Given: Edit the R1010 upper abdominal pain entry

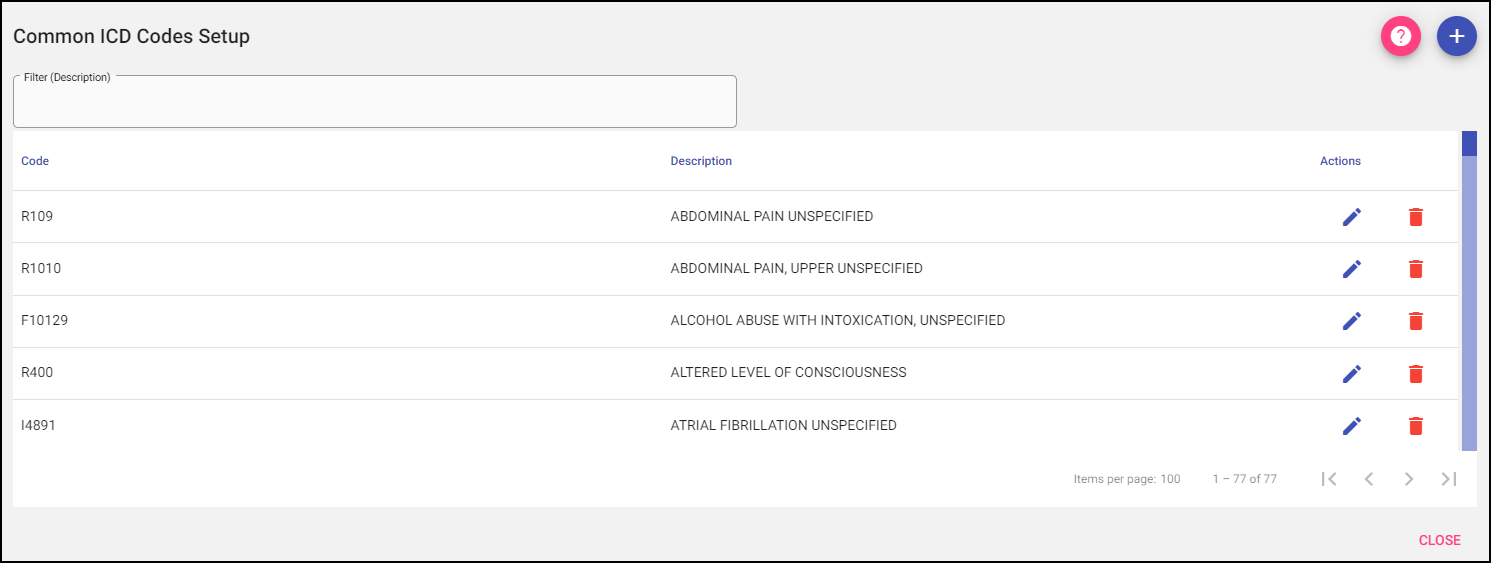Looking at the screenshot, I should (x=1352, y=269).
